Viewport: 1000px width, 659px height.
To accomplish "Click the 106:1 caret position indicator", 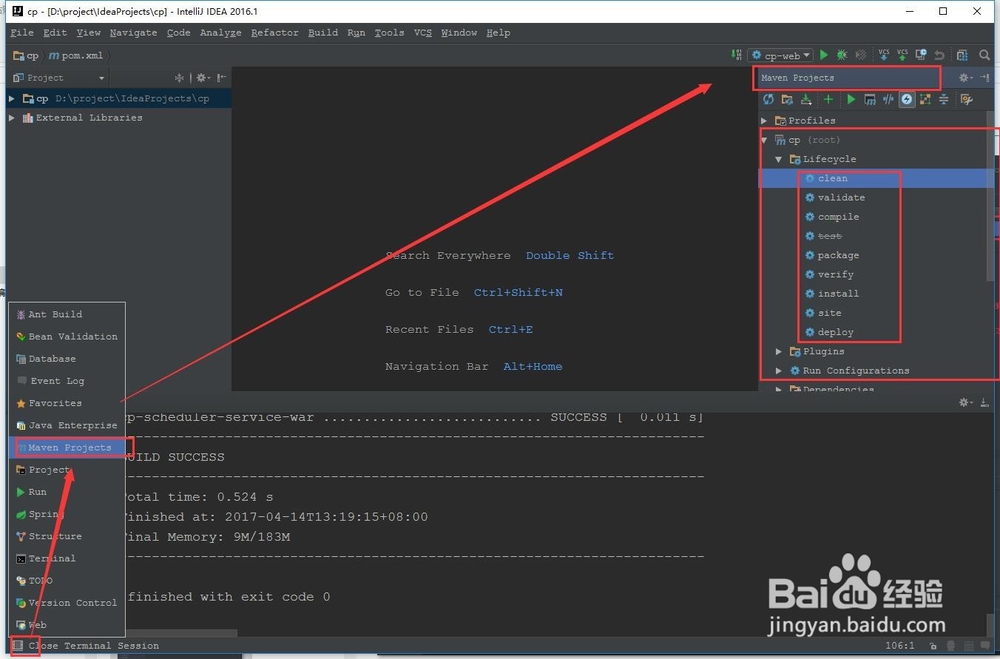I will pos(899,646).
